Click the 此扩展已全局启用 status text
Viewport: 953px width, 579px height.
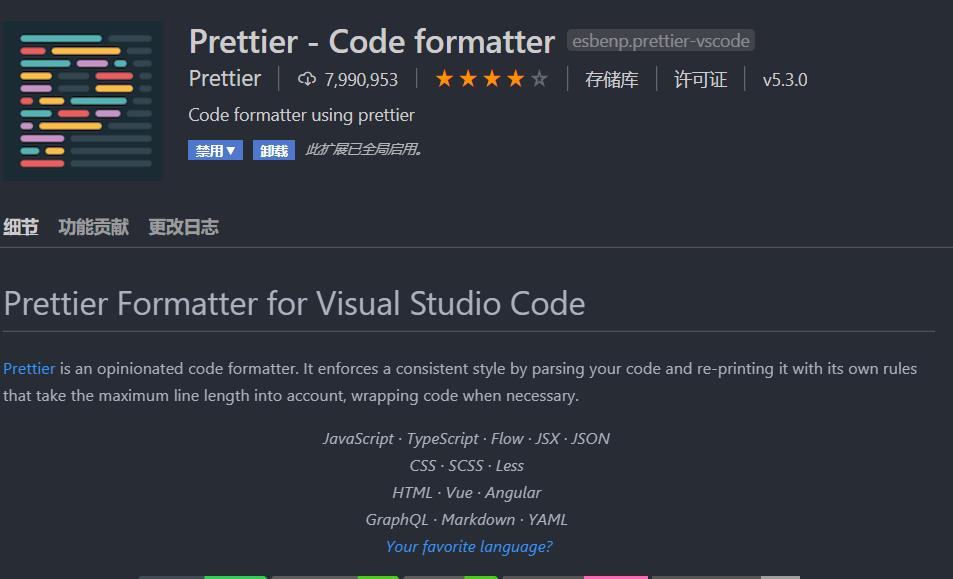coord(363,149)
